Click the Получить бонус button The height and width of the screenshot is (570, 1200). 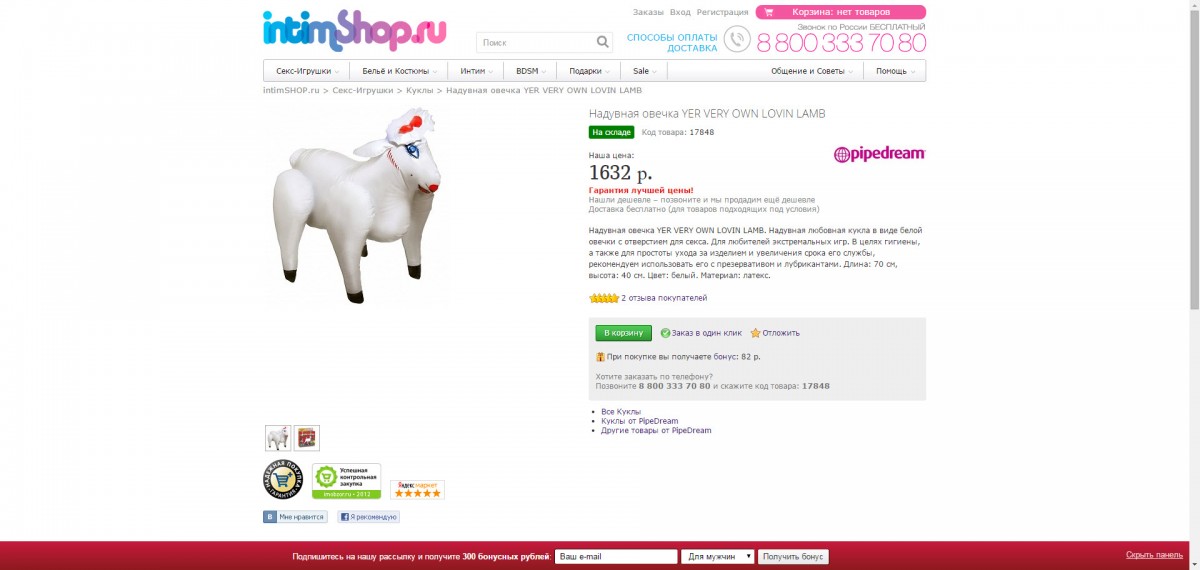(x=793, y=557)
